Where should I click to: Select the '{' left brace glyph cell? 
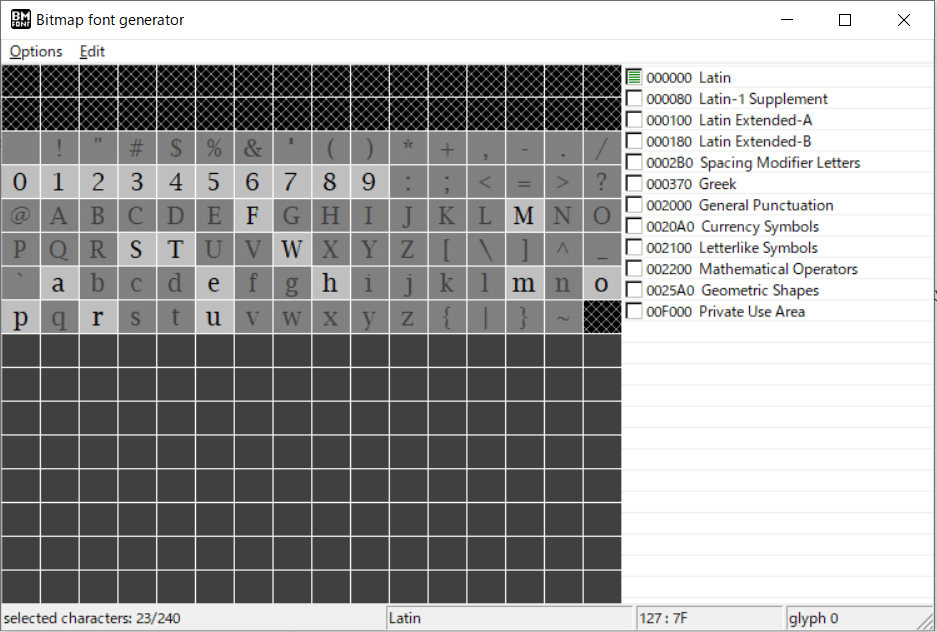pyautogui.click(x=447, y=317)
